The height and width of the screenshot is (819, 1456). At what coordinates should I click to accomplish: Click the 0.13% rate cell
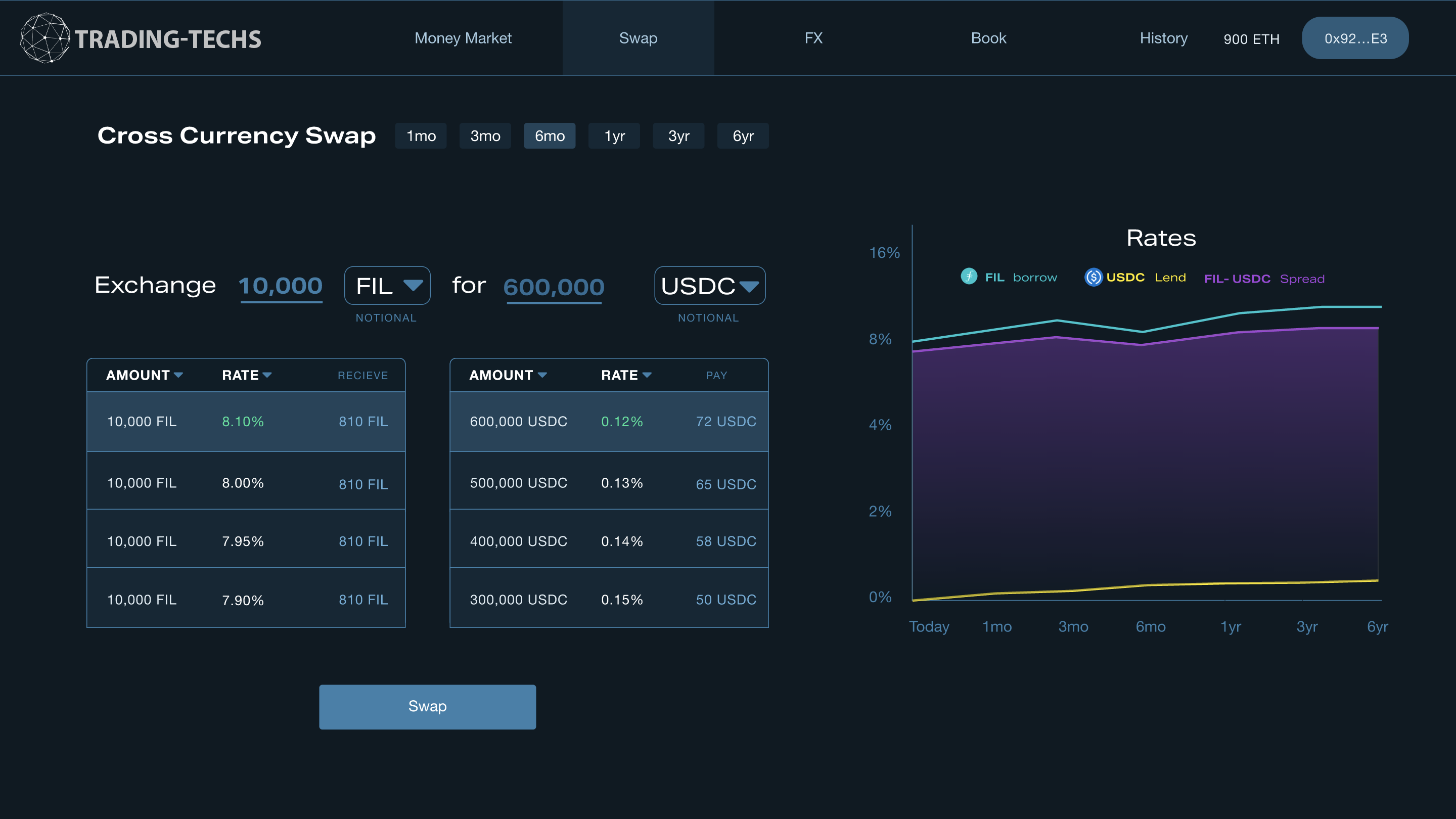click(x=622, y=483)
